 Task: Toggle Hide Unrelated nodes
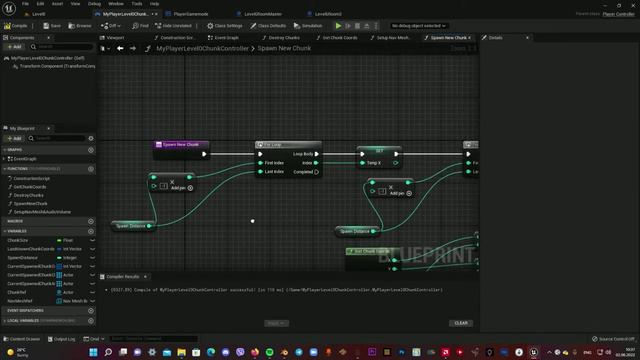click(173, 26)
